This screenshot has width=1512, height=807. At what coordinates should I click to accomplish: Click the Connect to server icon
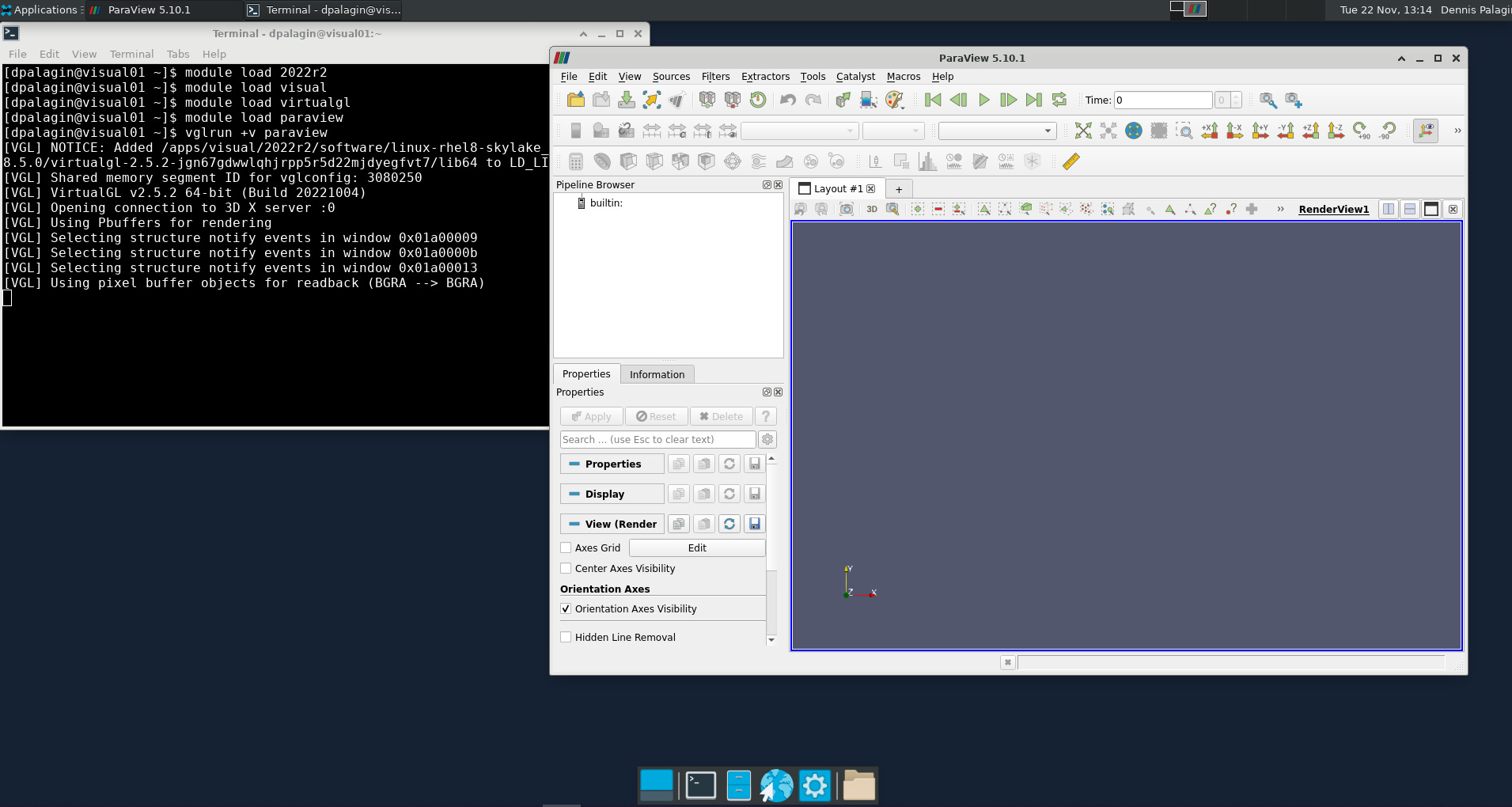(707, 100)
